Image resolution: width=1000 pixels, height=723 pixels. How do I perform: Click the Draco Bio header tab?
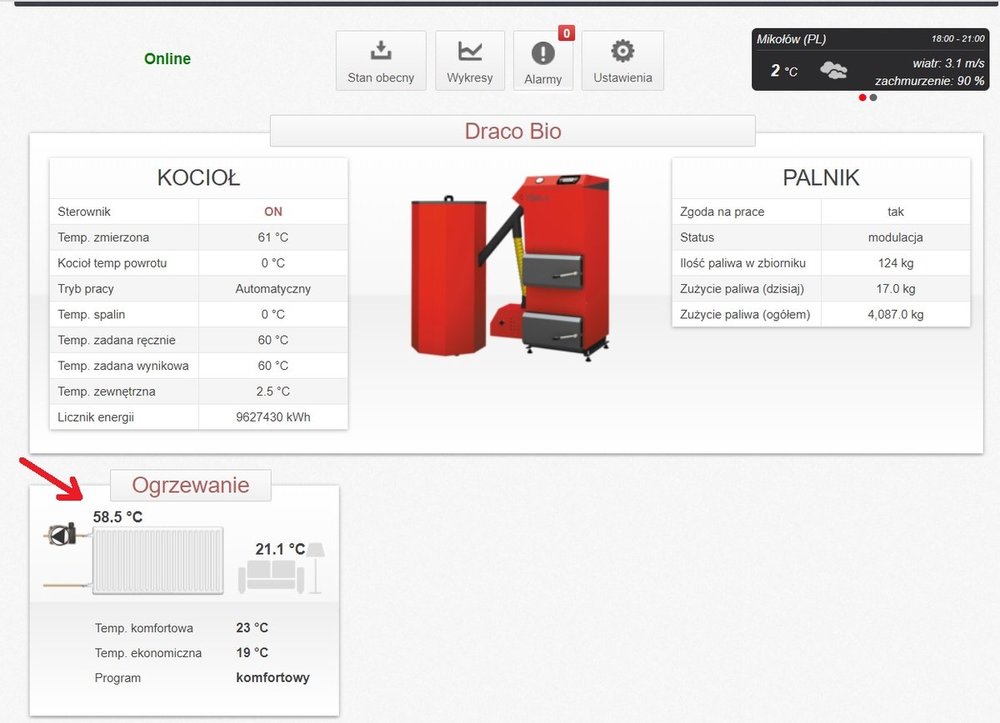pyautogui.click(x=512, y=131)
